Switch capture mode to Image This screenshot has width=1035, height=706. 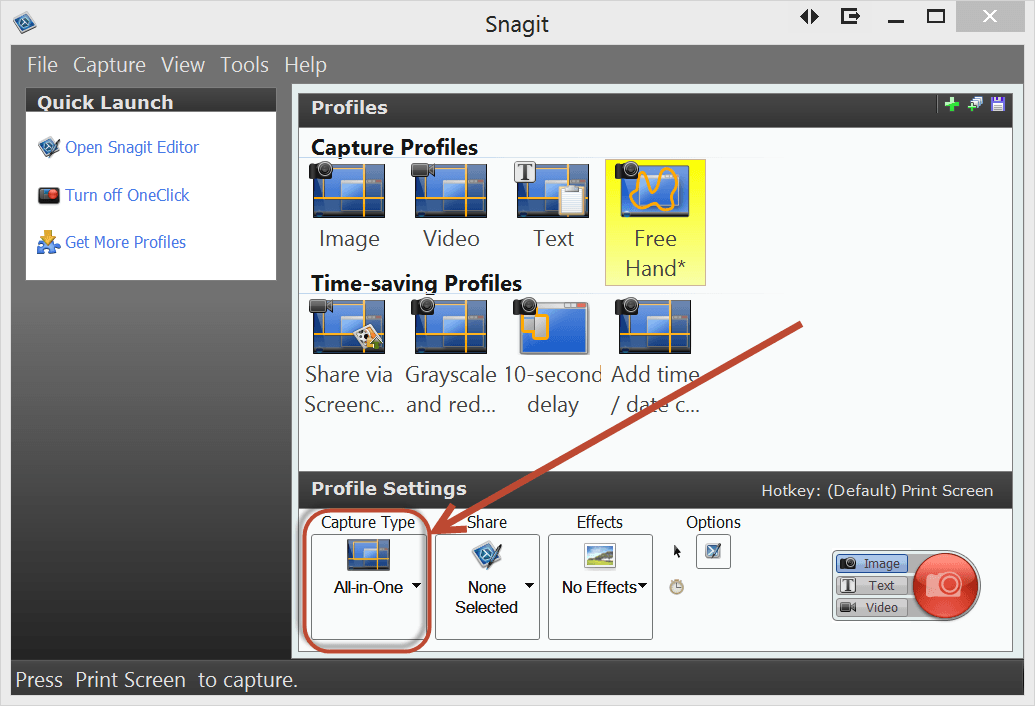pos(872,563)
